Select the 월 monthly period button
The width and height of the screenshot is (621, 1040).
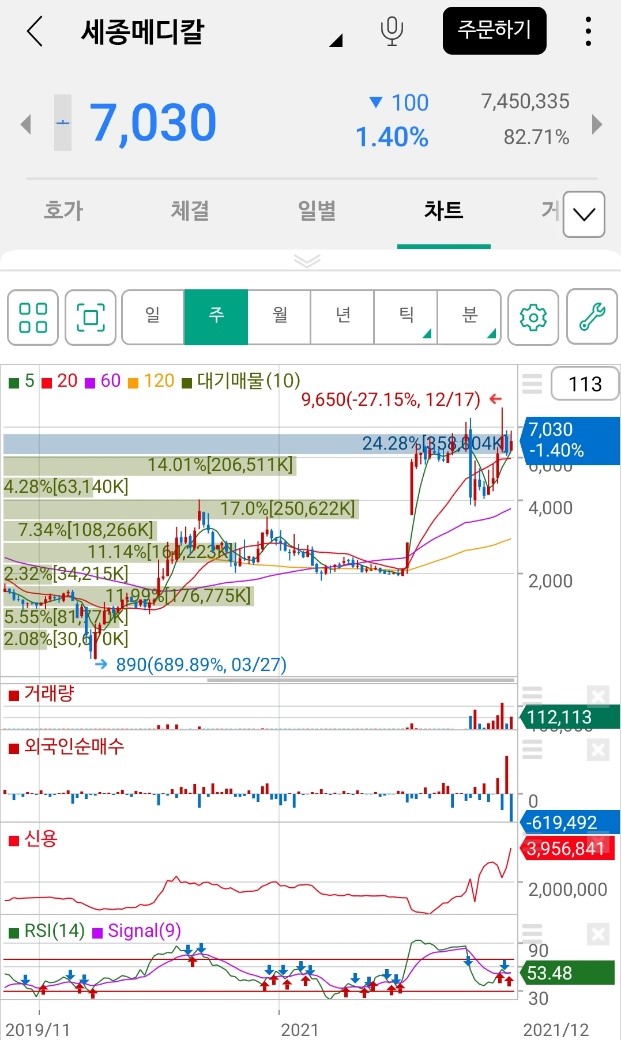[279, 317]
